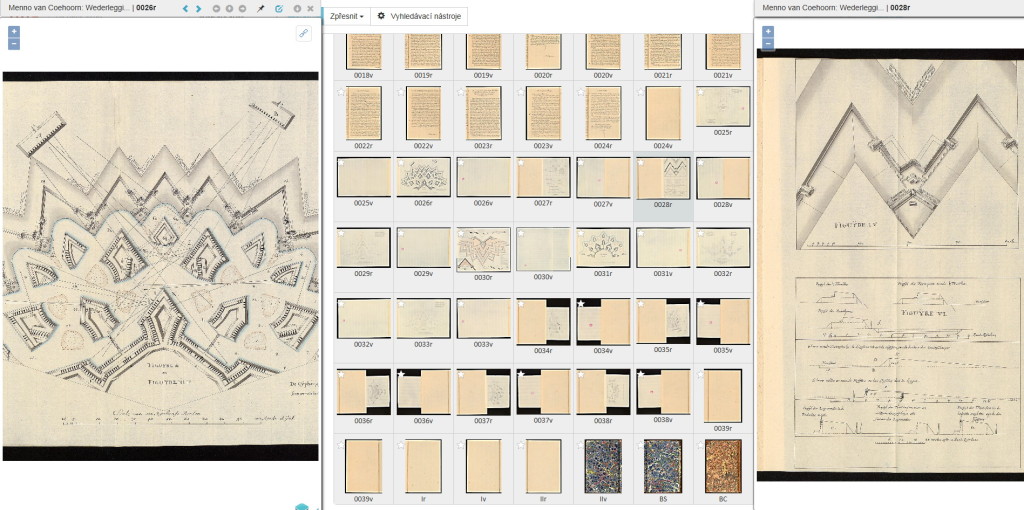Go to previous page in left viewer
The image size is (1024, 510).
pyautogui.click(x=184, y=8)
